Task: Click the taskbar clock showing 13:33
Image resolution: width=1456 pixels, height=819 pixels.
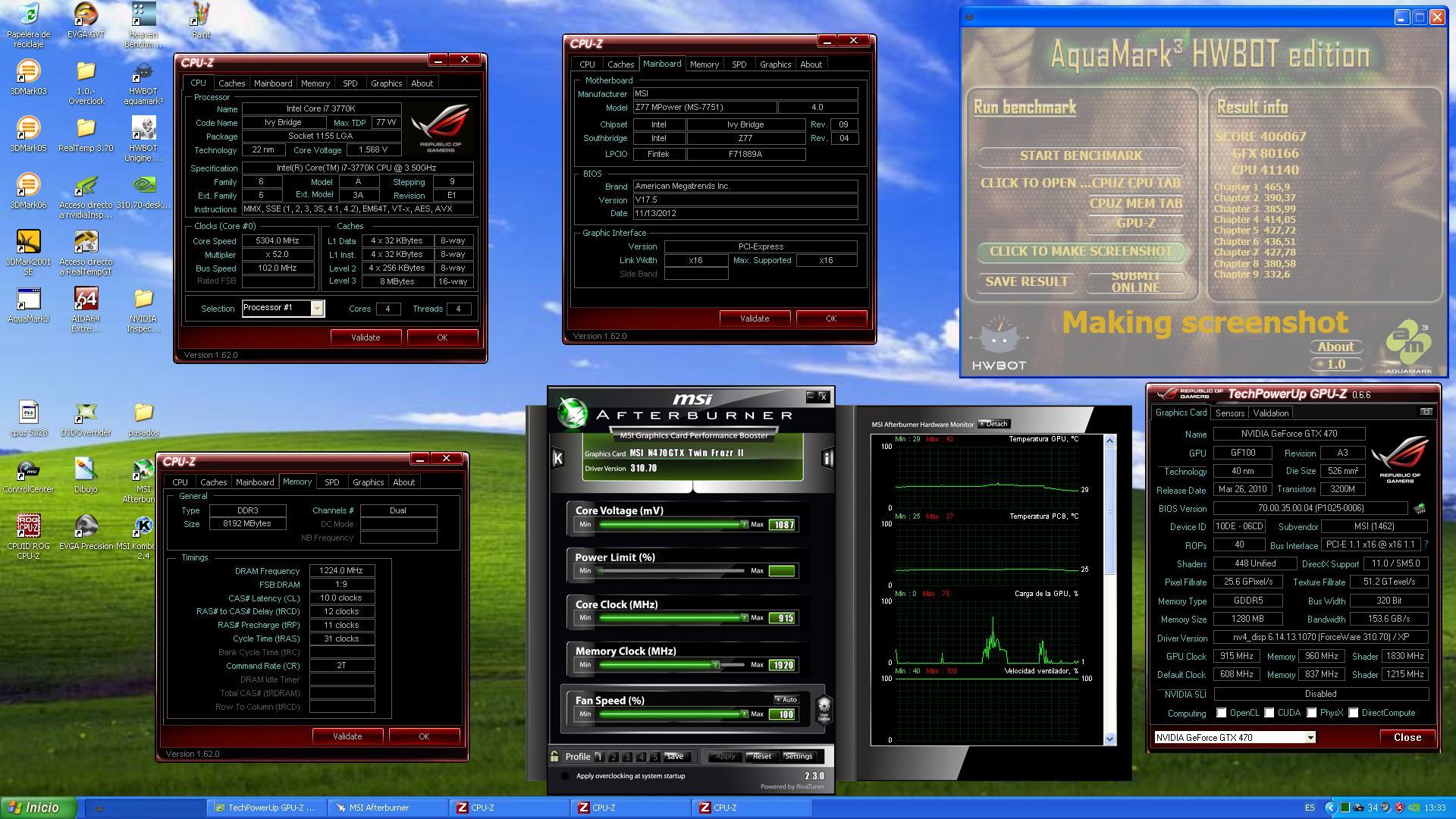Action: (1436, 808)
